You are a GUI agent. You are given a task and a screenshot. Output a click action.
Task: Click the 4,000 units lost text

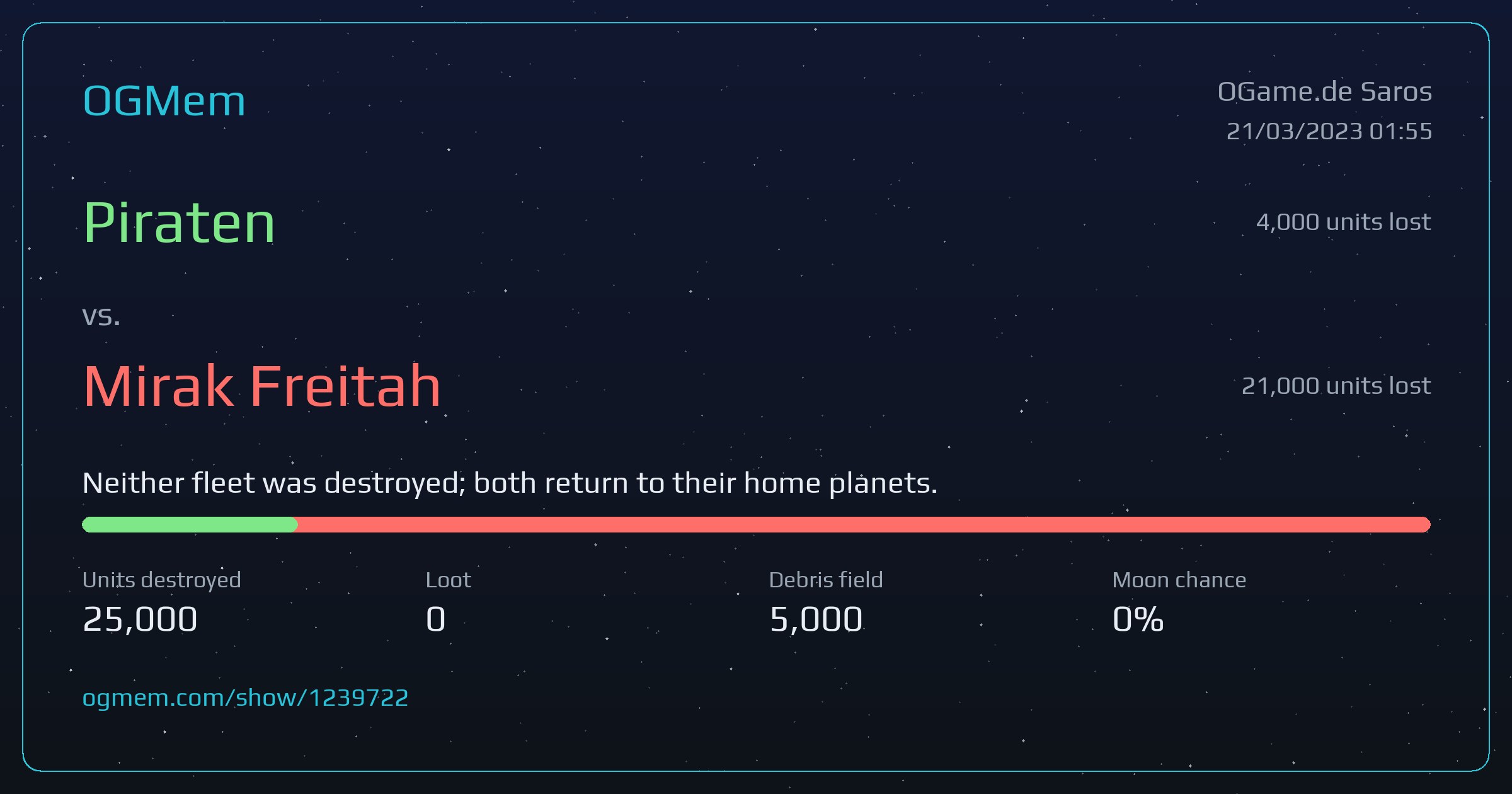pos(1343,222)
